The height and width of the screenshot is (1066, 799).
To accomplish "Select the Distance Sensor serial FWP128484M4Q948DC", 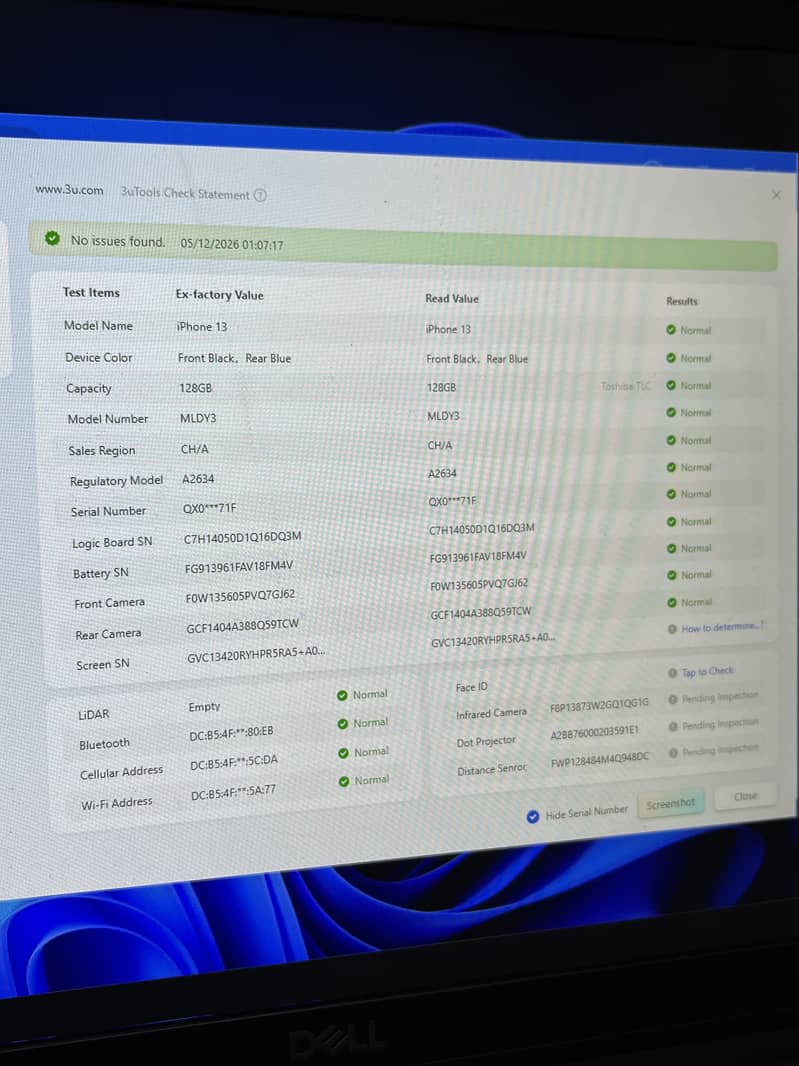I will 600,760.
